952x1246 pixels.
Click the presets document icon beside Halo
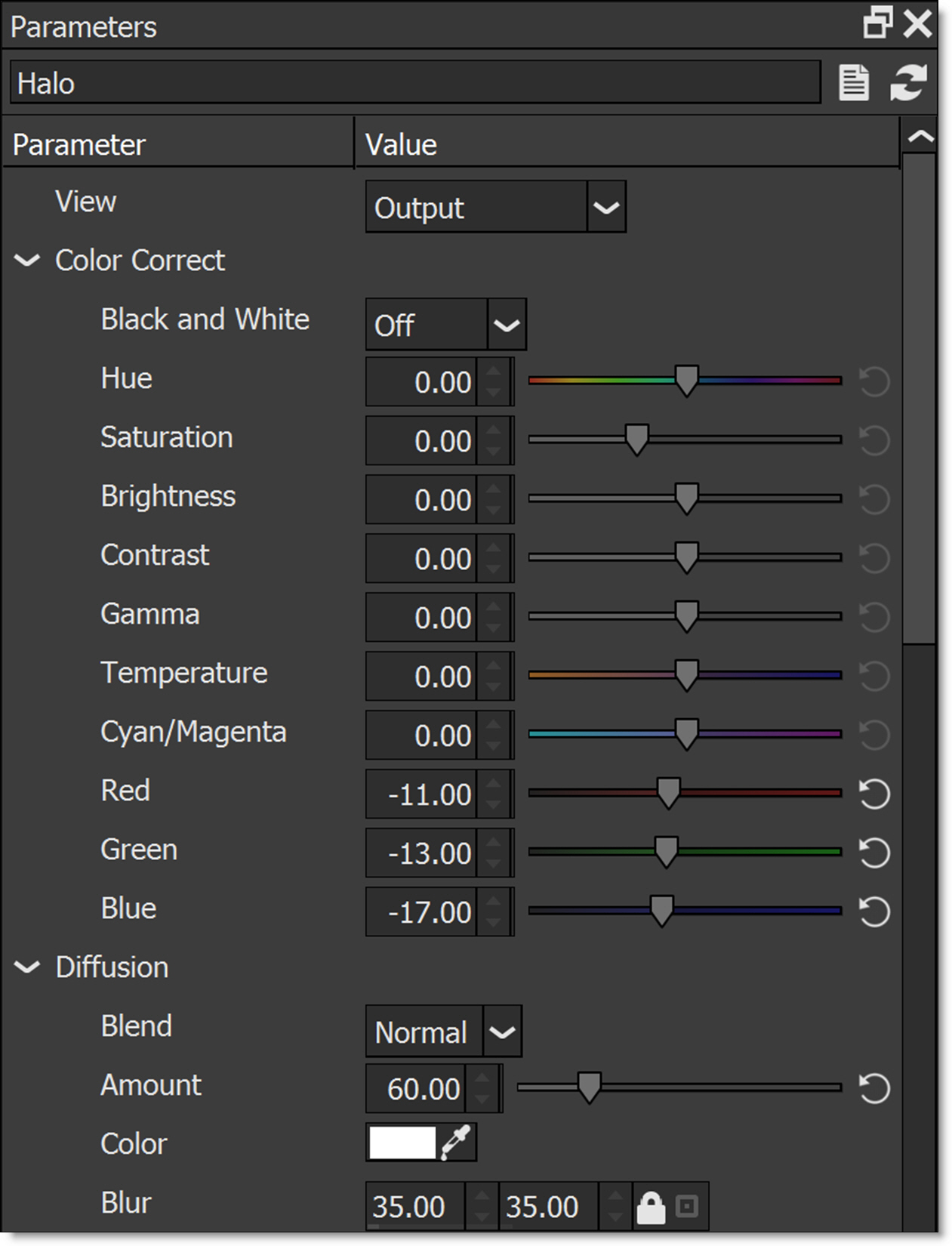click(853, 83)
